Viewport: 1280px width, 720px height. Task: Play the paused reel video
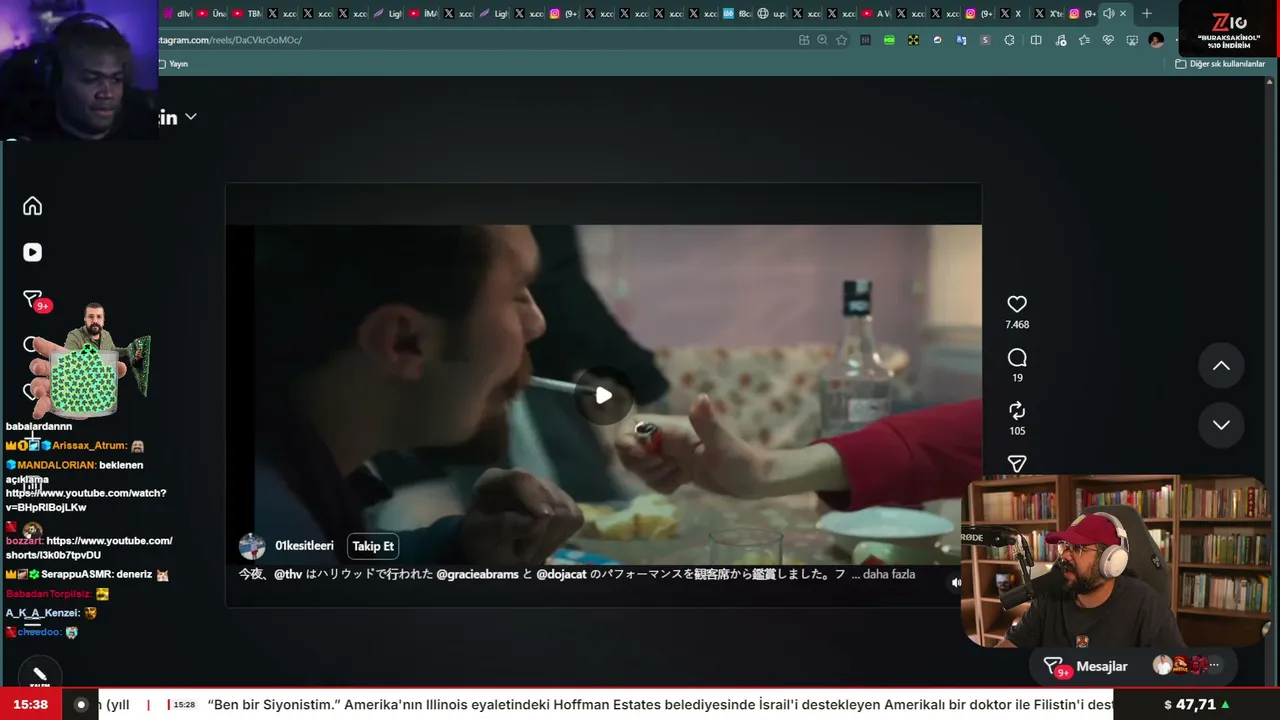coord(603,395)
